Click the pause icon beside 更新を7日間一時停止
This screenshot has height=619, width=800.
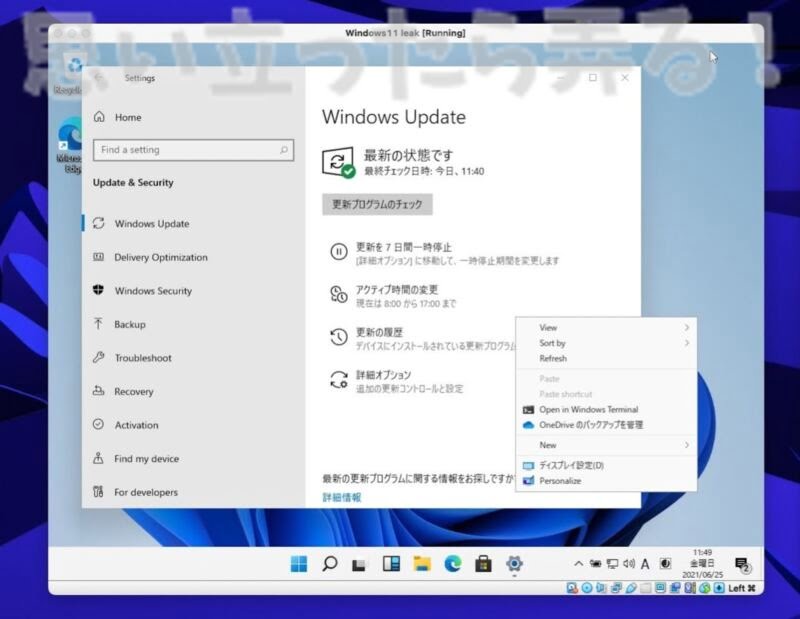[339, 252]
